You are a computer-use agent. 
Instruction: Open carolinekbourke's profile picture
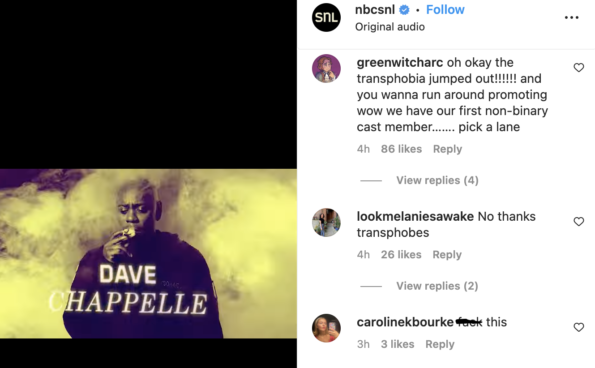coord(326,328)
